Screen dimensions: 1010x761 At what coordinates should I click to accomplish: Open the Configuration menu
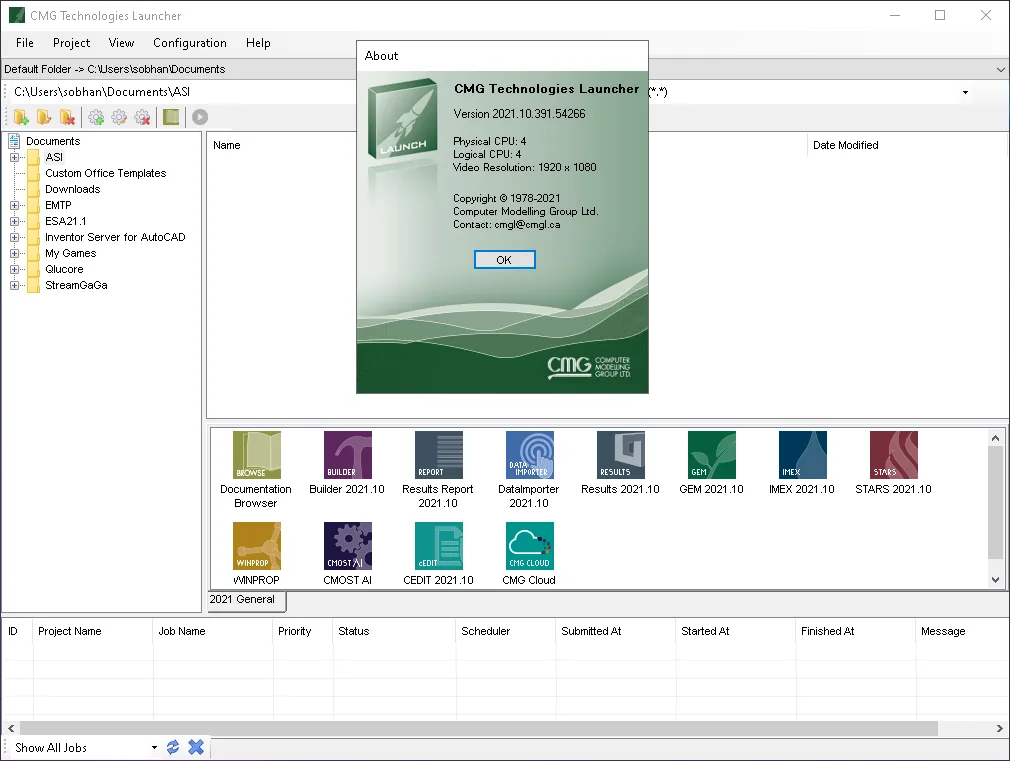click(x=190, y=43)
